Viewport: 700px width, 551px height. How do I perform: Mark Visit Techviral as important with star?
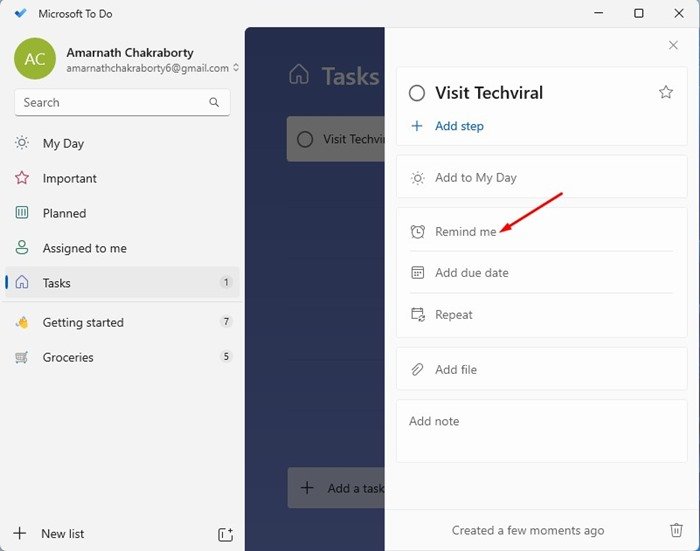[x=666, y=92]
